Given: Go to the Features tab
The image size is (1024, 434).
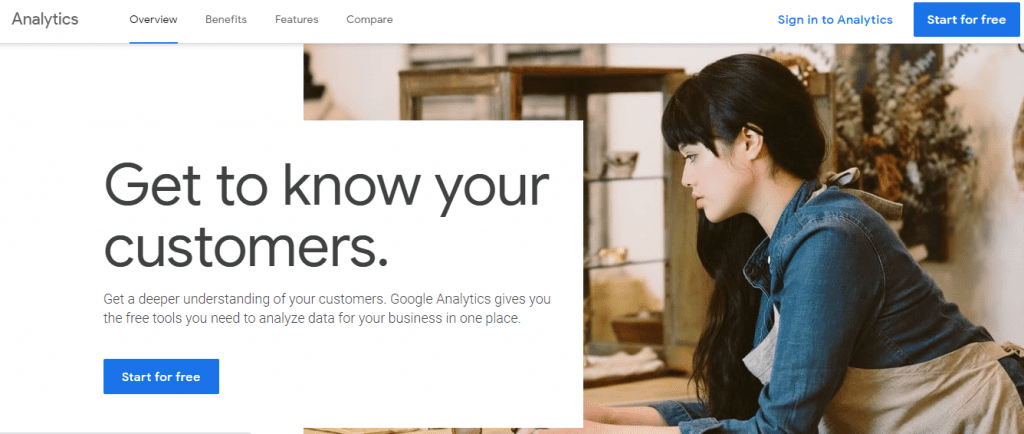Looking at the screenshot, I should [296, 20].
